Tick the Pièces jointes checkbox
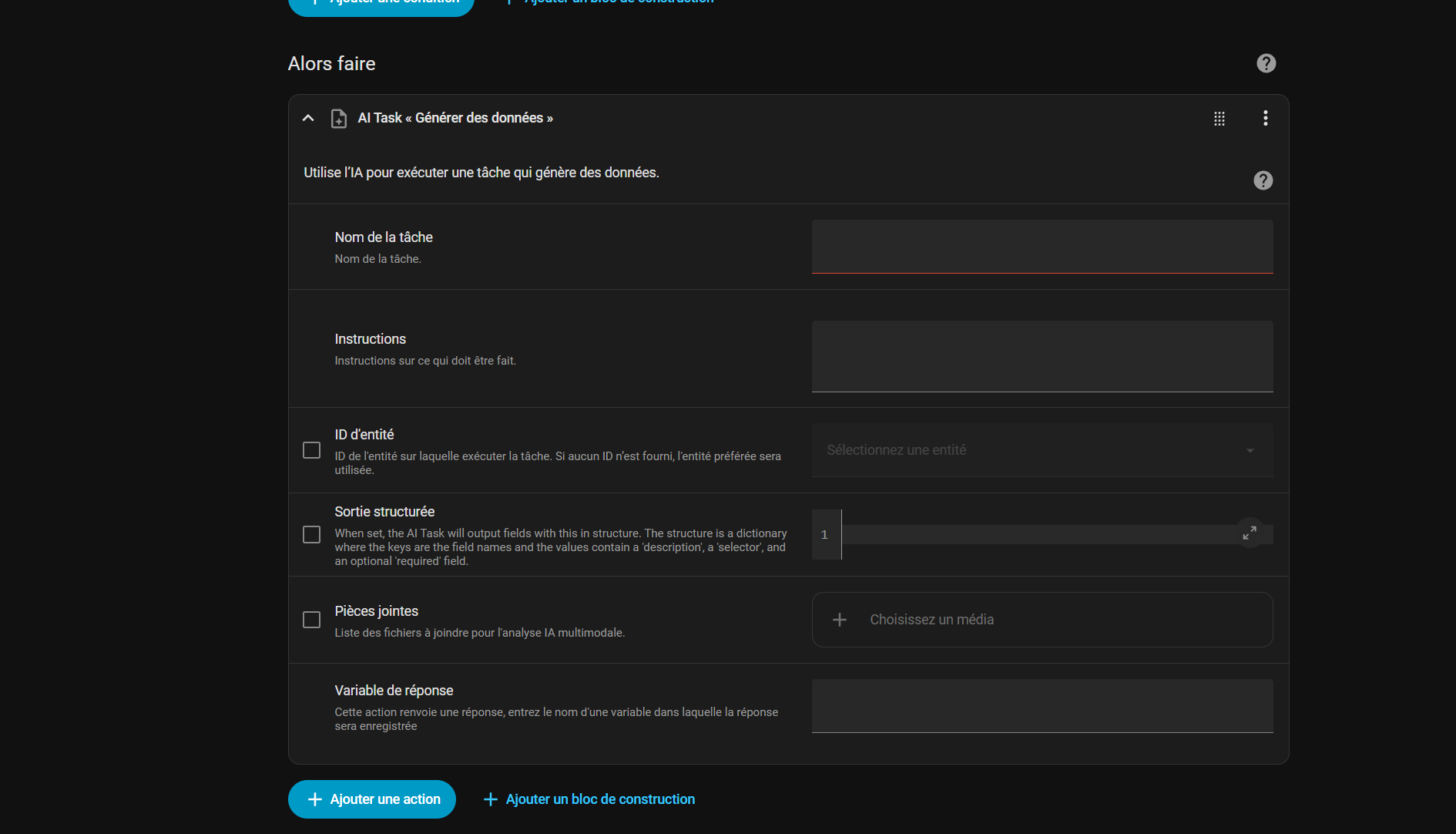 pyautogui.click(x=311, y=620)
